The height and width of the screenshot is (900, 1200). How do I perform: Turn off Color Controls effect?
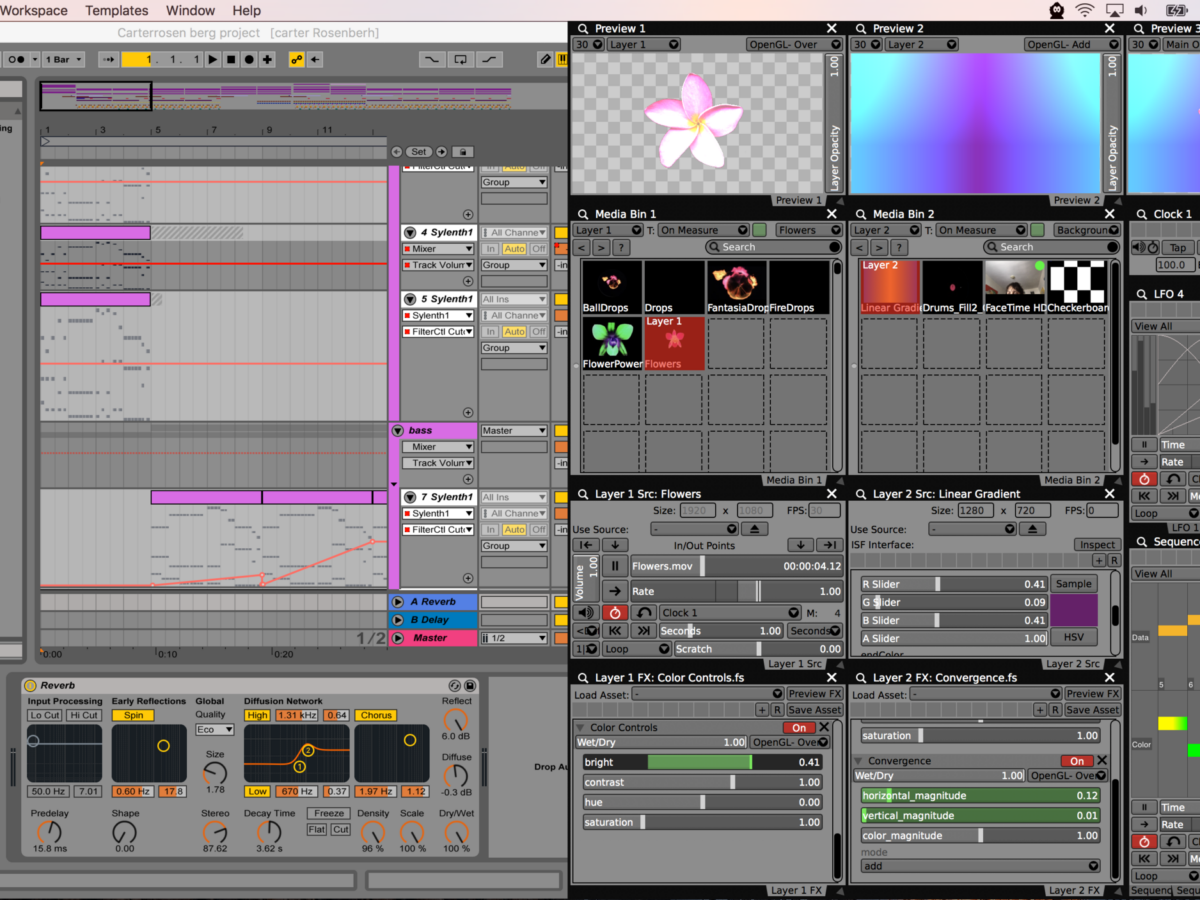click(799, 728)
